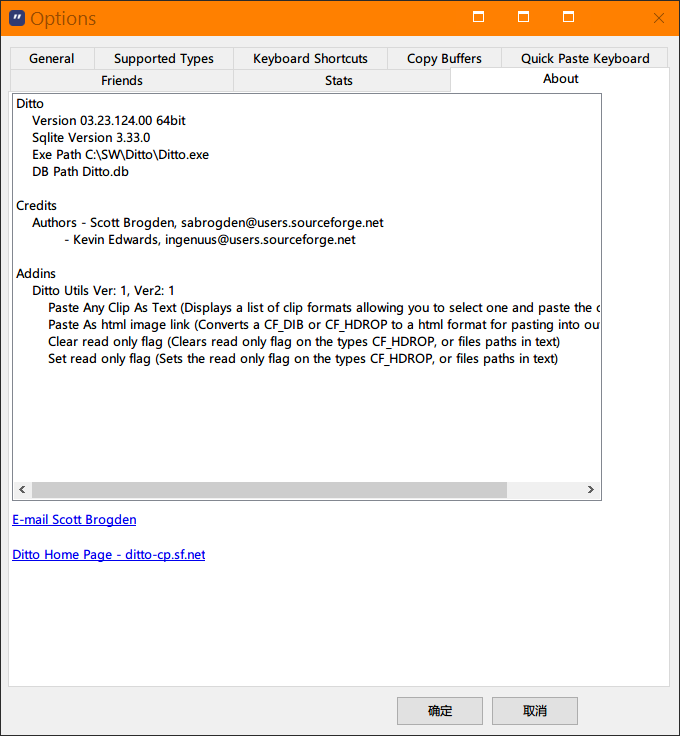Screen dimensions: 680x736
Task: Click the Ditto app icon in title bar
Action: point(15,18)
